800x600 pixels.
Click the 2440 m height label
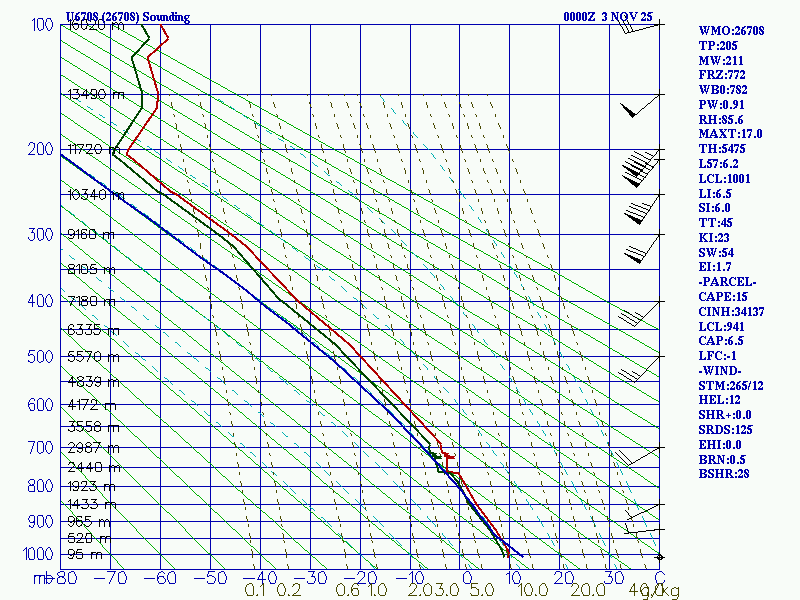94,467
